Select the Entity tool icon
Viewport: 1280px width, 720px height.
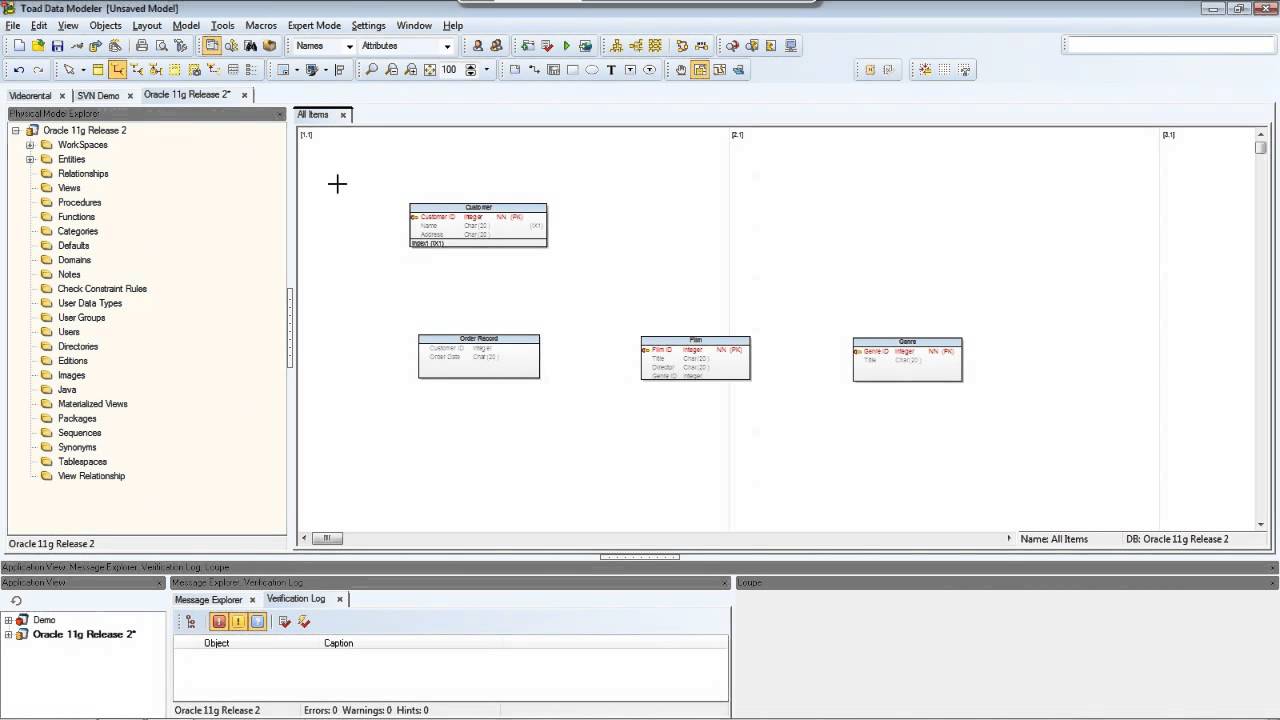98,70
